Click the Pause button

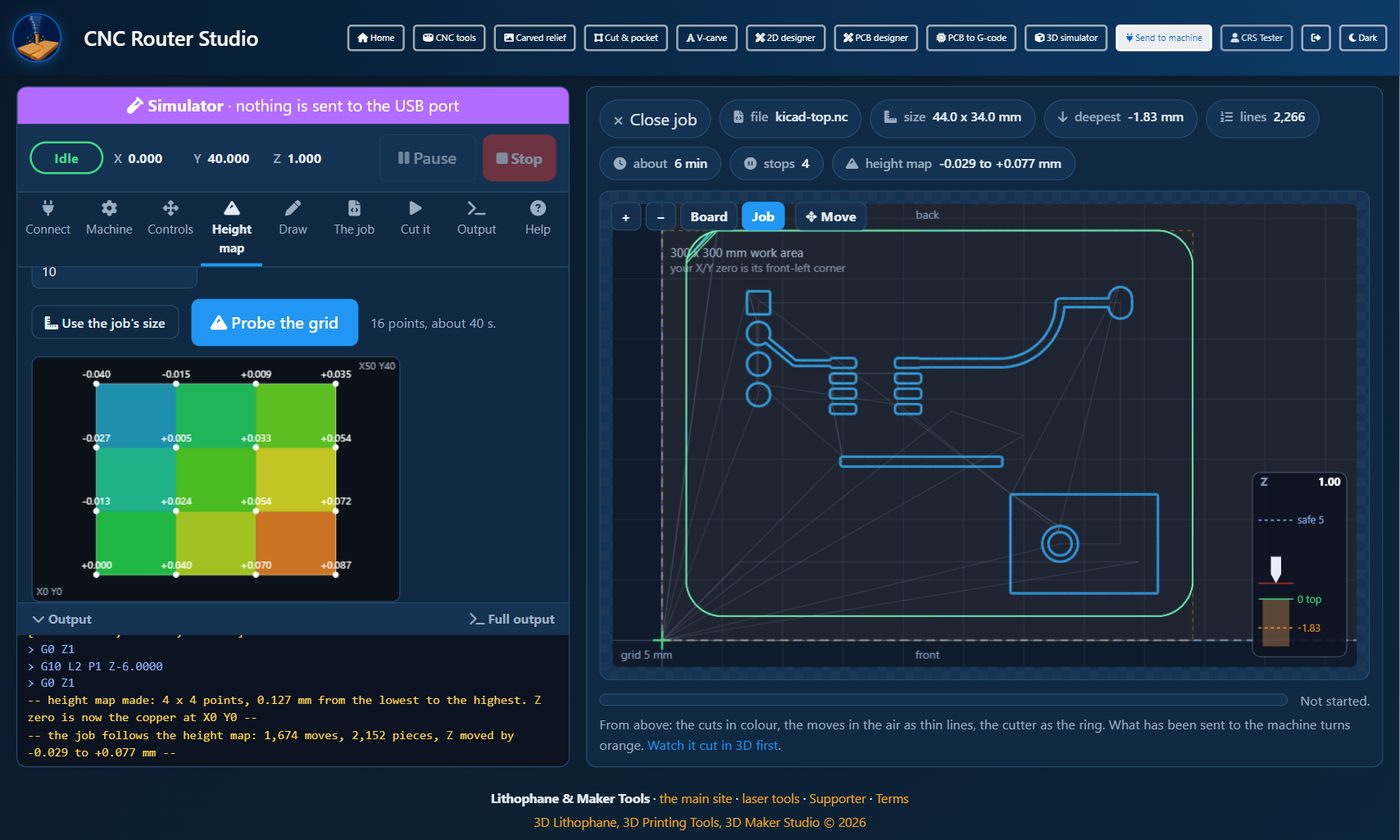click(x=427, y=158)
